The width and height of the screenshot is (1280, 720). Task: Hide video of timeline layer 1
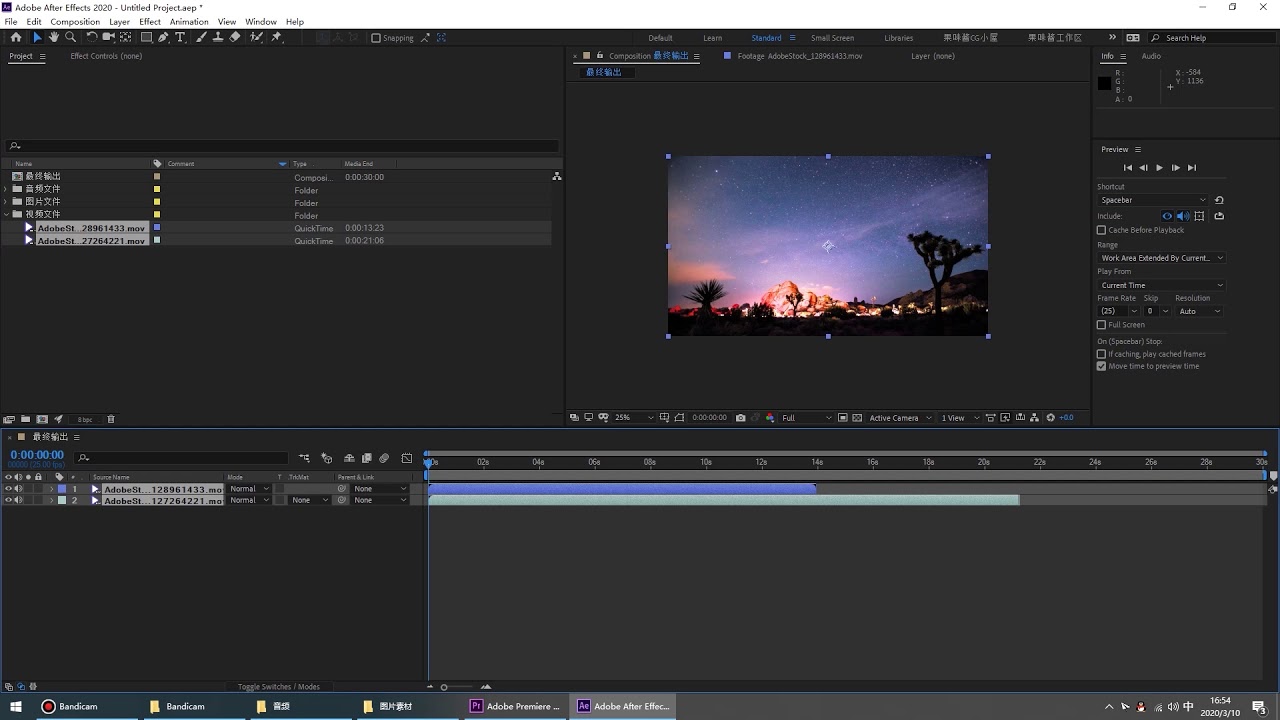pos(8,489)
